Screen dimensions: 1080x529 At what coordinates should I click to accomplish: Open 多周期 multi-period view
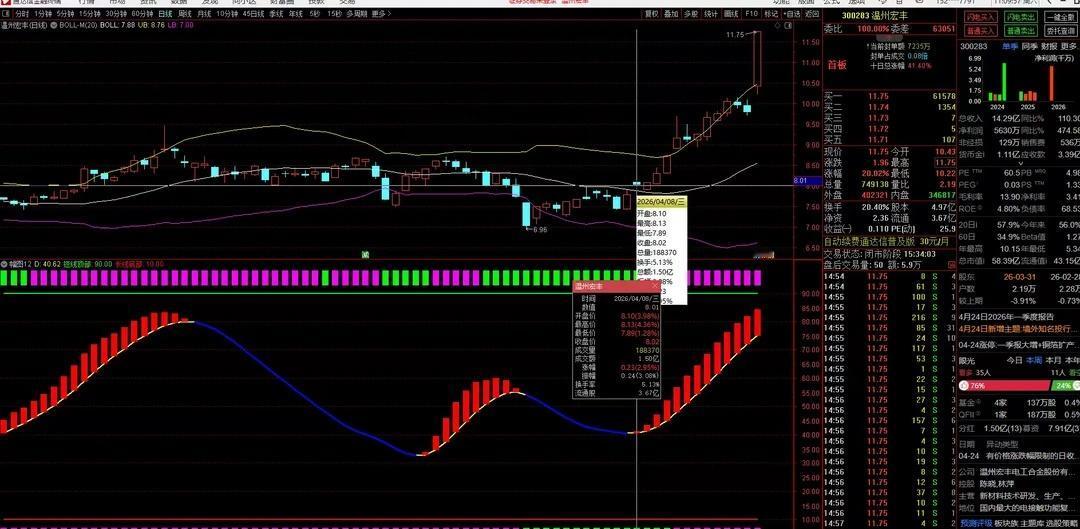[356, 13]
